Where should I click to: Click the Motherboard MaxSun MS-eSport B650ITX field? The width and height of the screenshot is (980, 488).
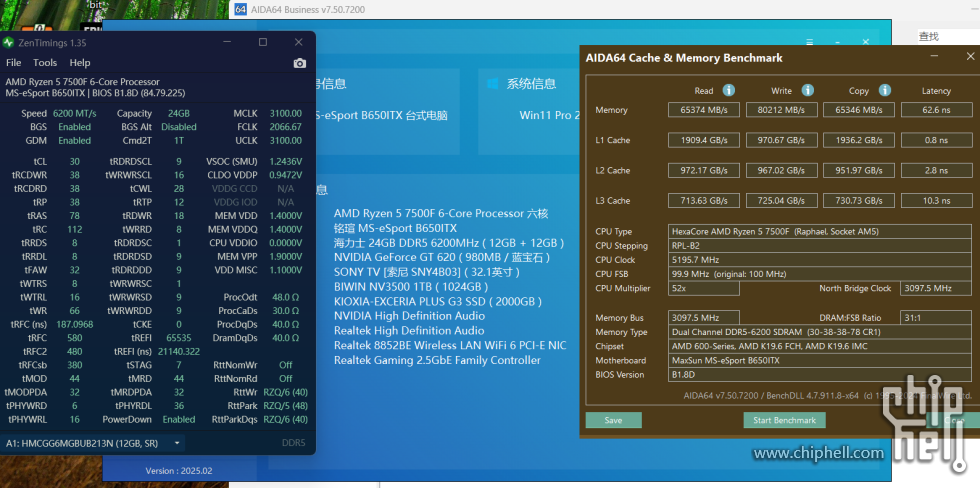(820, 361)
